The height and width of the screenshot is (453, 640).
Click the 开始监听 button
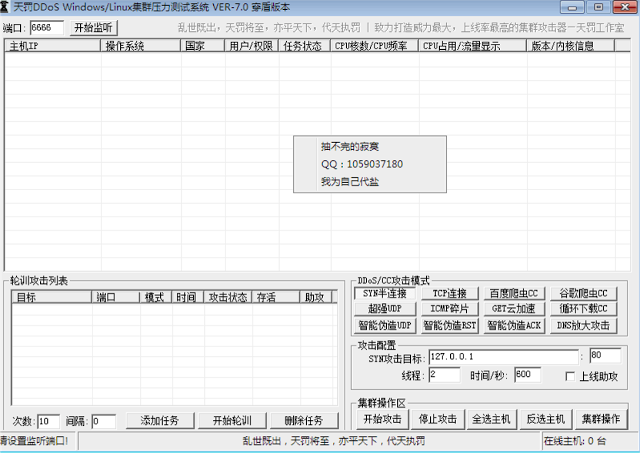[x=93, y=28]
